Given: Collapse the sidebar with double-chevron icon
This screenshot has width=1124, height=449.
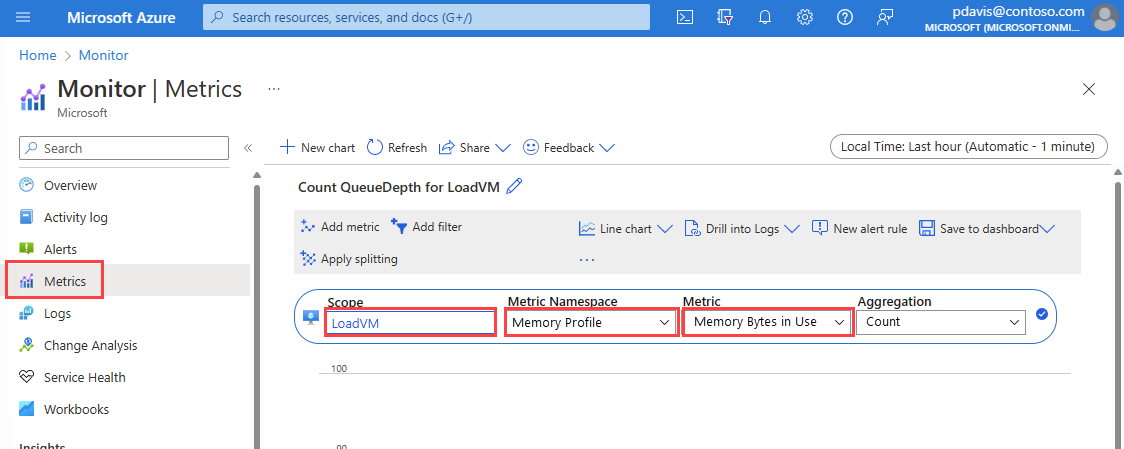Looking at the screenshot, I should [x=248, y=148].
